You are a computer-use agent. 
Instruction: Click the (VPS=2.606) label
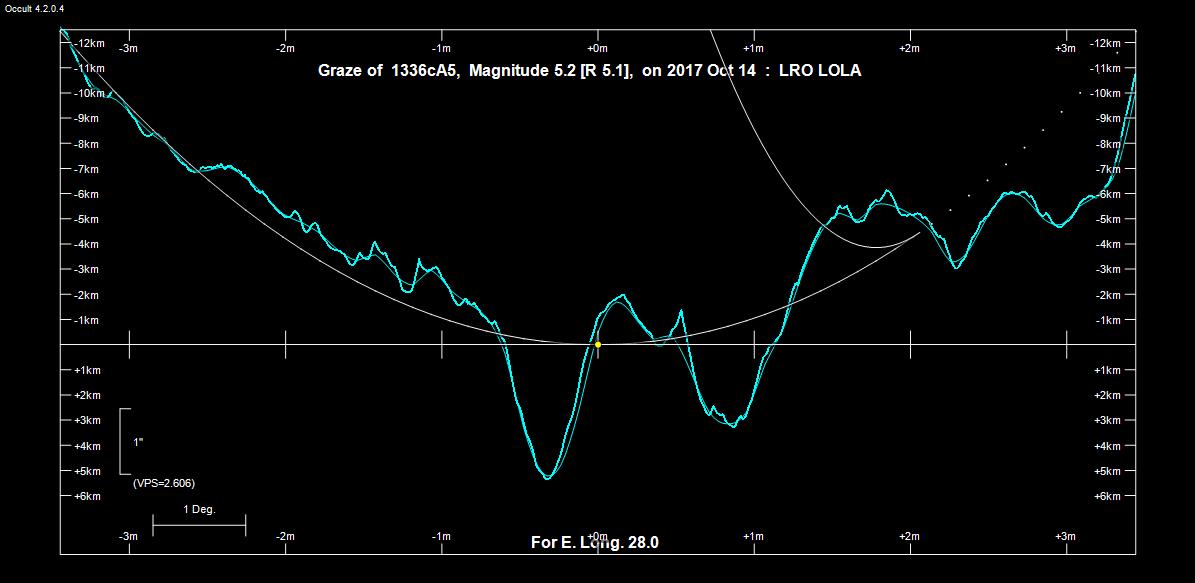point(164,483)
